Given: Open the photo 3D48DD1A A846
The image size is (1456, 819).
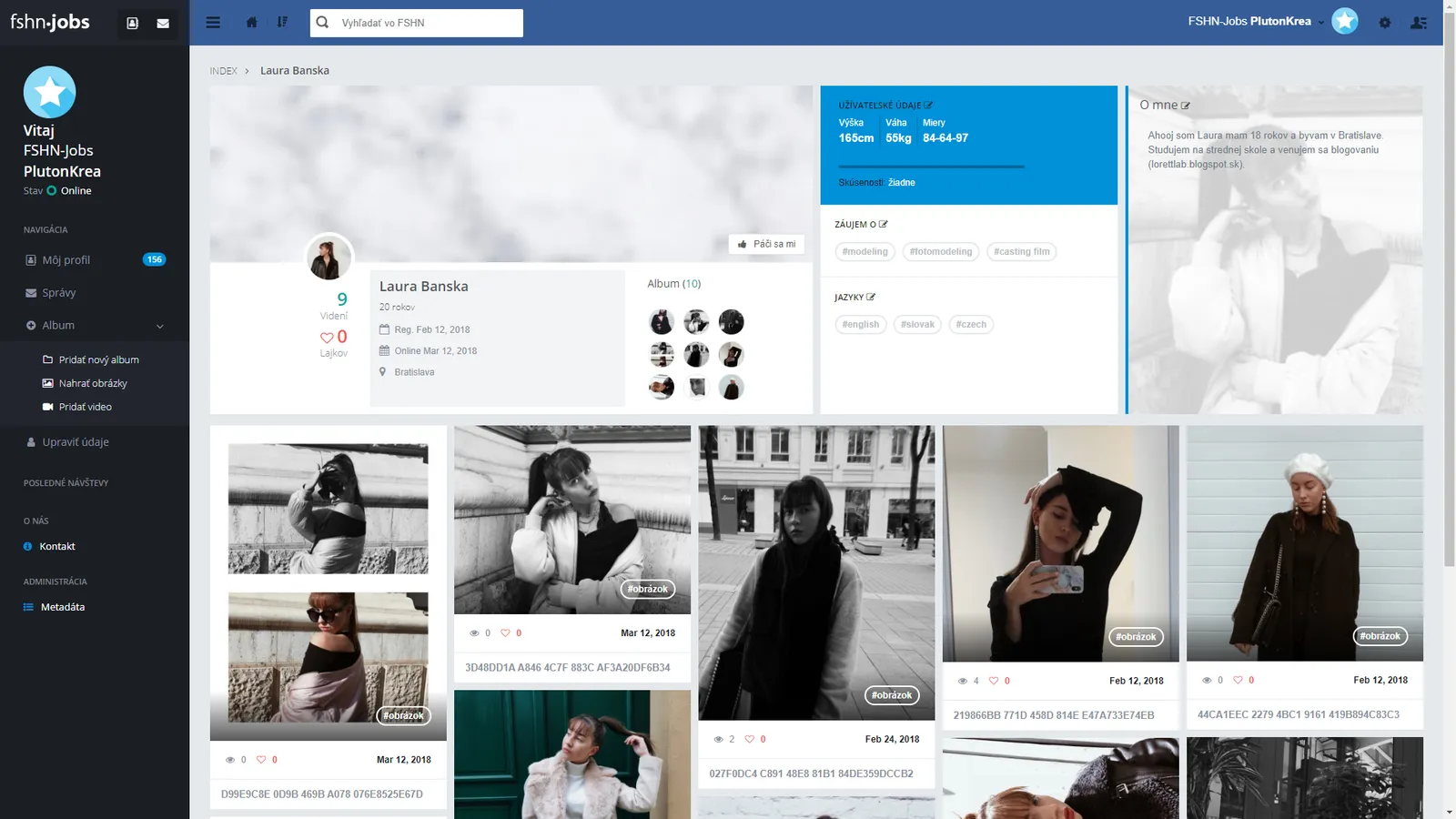Looking at the screenshot, I should (572, 520).
